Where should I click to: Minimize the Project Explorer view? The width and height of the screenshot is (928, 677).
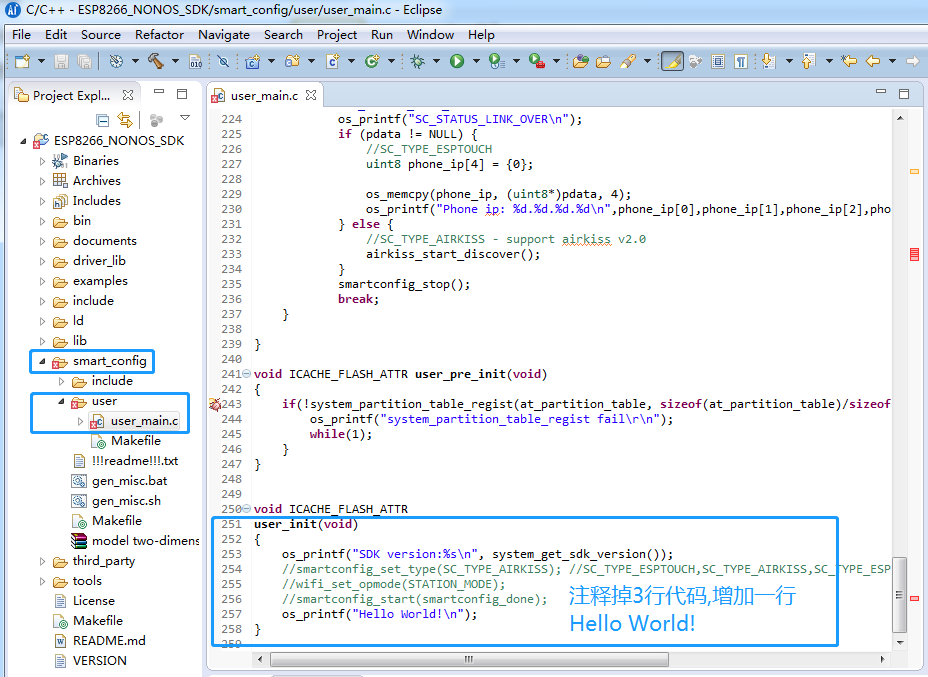click(159, 92)
